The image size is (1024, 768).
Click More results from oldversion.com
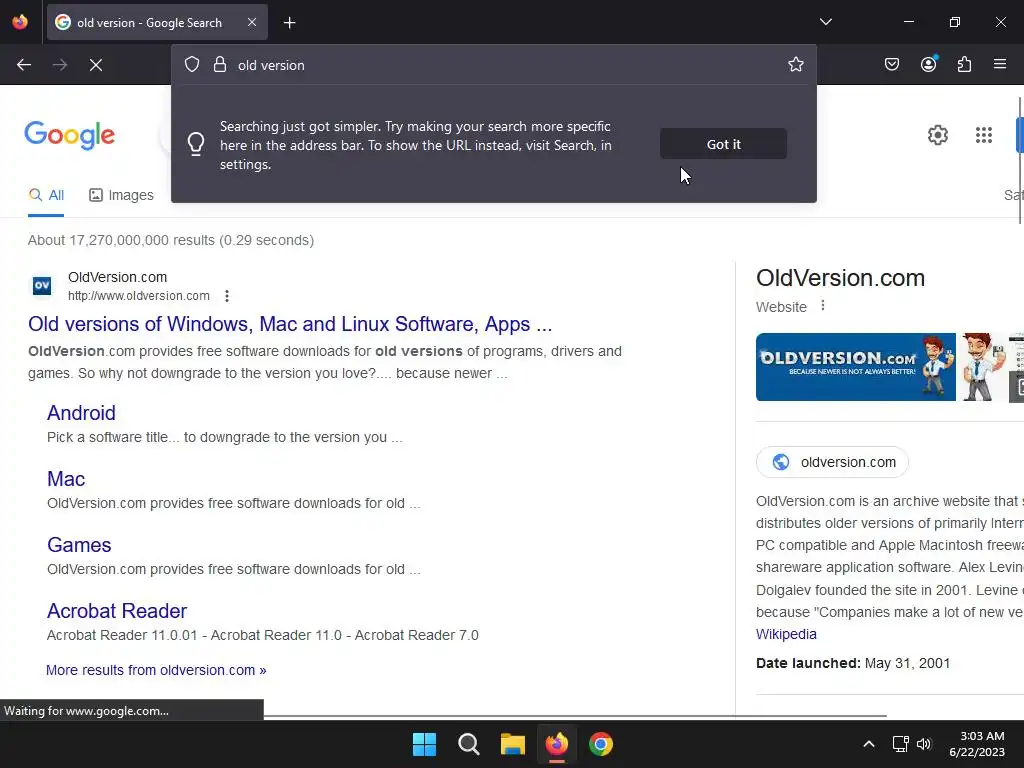pos(156,670)
